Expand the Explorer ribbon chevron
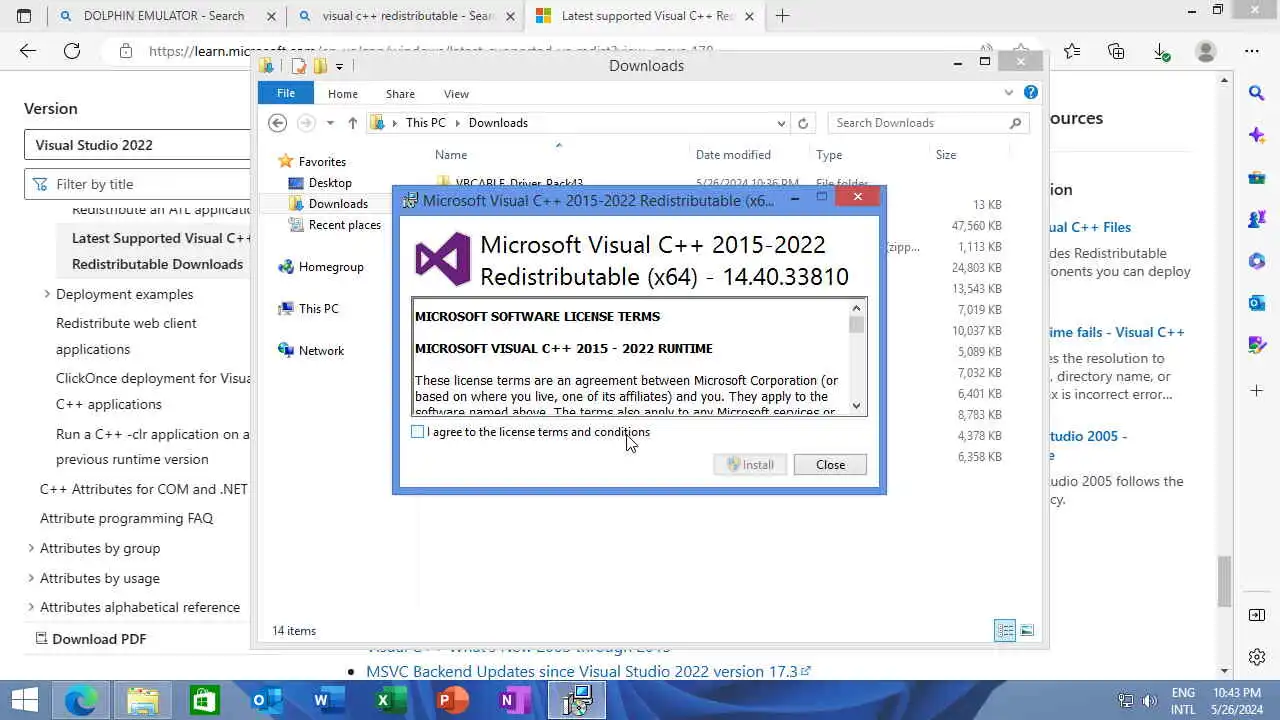The image size is (1280, 720). pyautogui.click(x=1008, y=93)
